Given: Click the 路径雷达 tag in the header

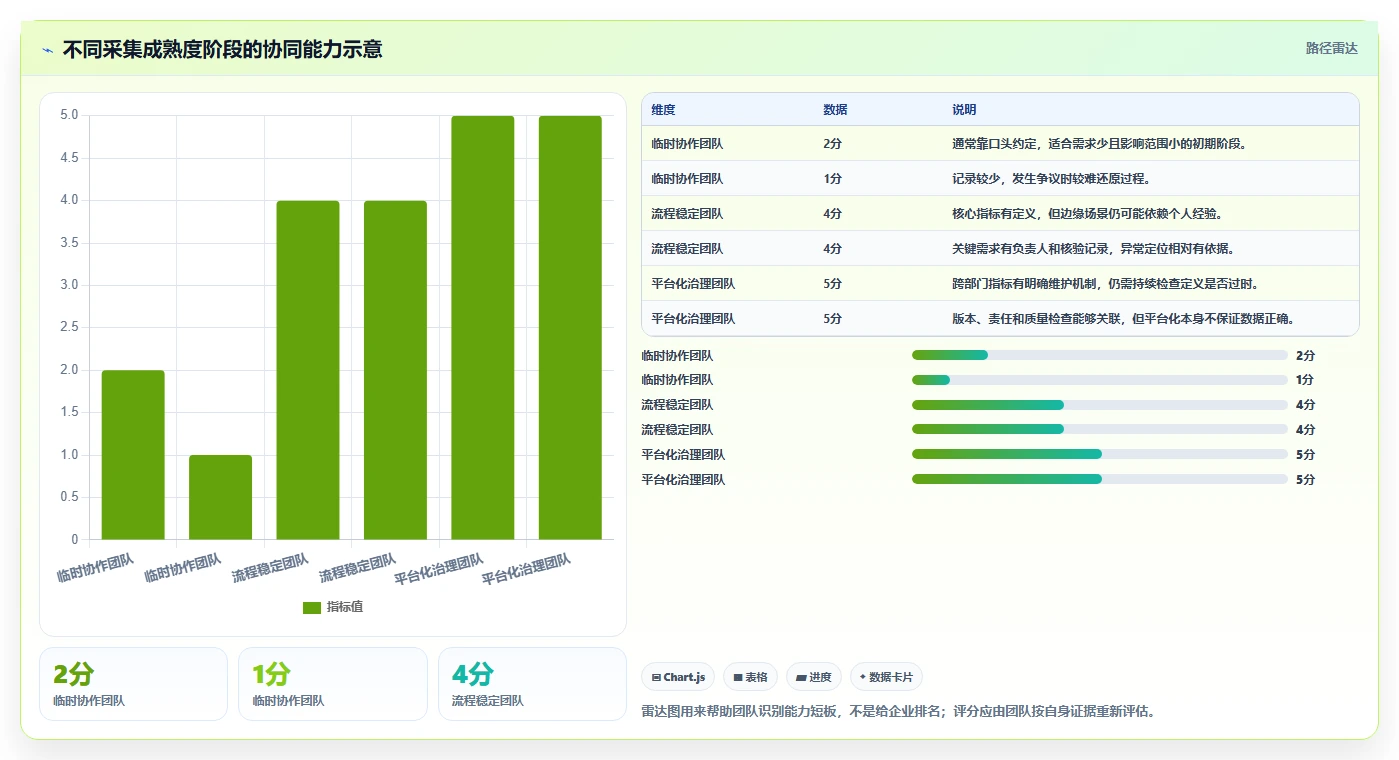Looking at the screenshot, I should tap(1331, 48).
